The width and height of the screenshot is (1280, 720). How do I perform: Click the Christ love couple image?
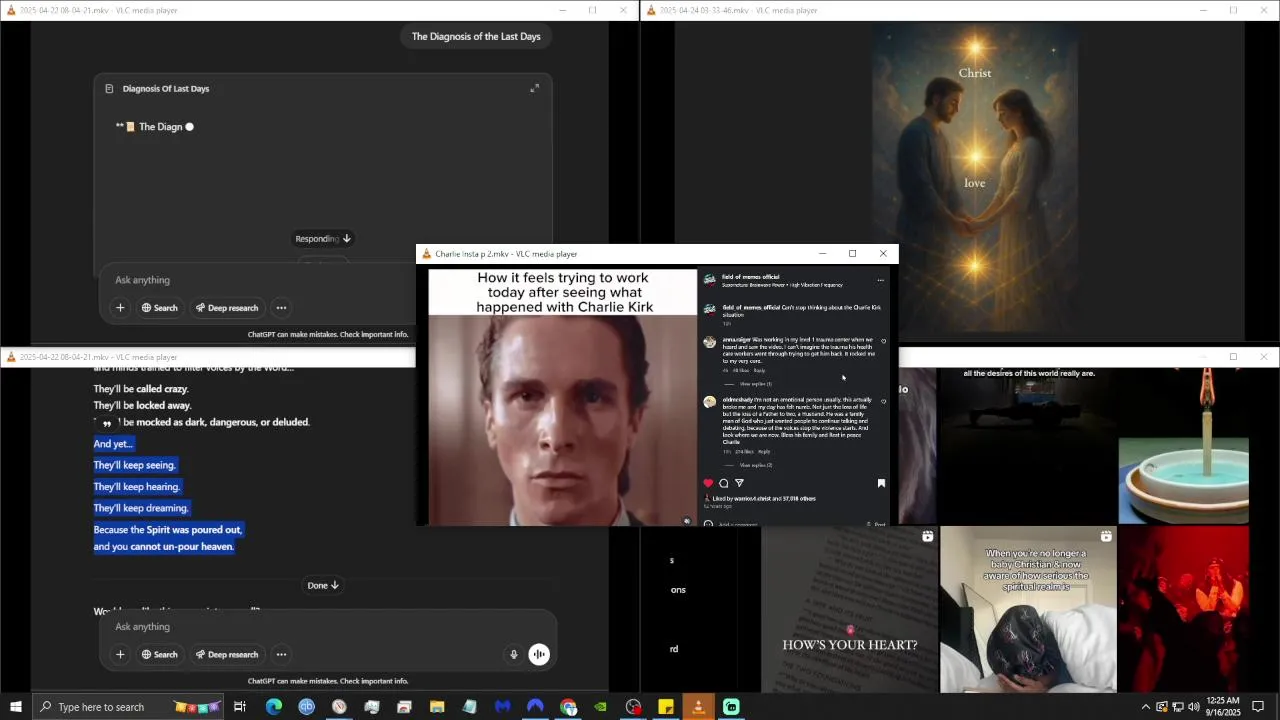[975, 180]
